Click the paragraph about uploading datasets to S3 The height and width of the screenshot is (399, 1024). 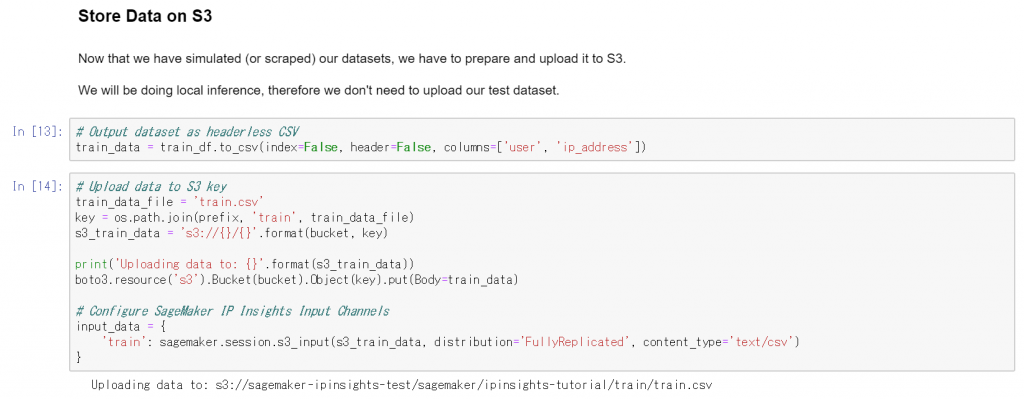pyautogui.click(x=352, y=59)
